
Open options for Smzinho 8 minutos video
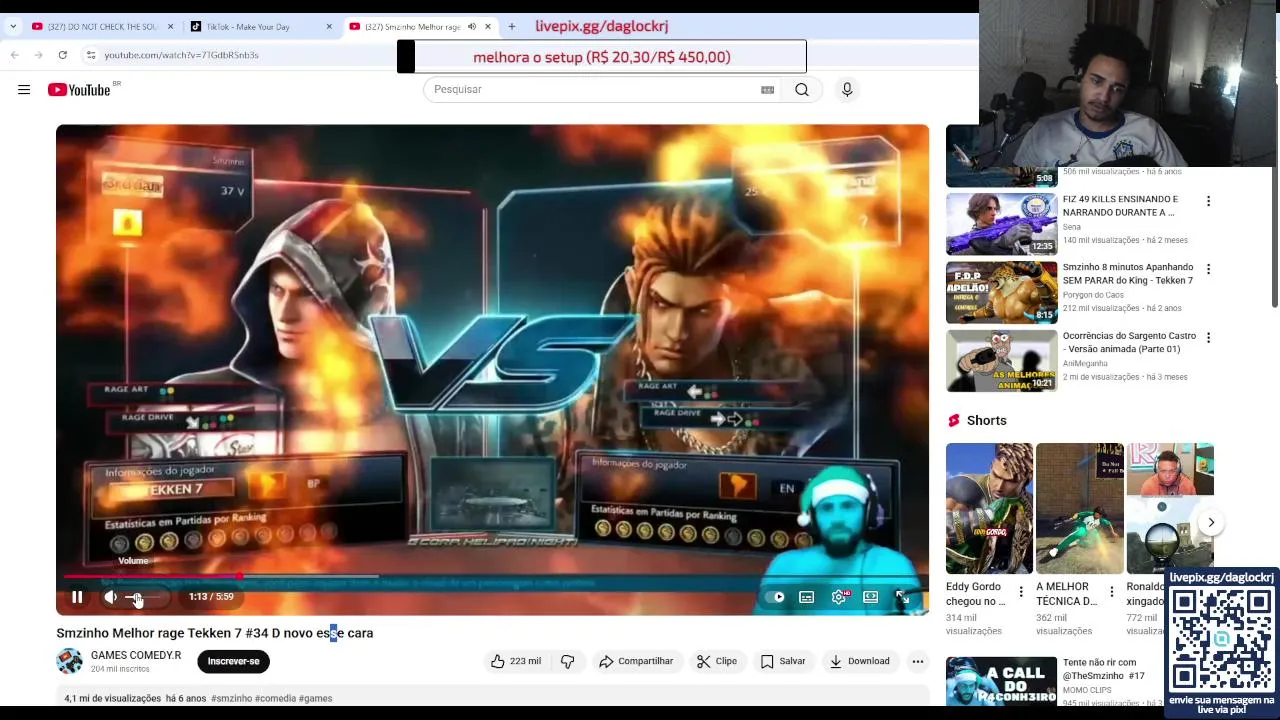[x=1208, y=269]
